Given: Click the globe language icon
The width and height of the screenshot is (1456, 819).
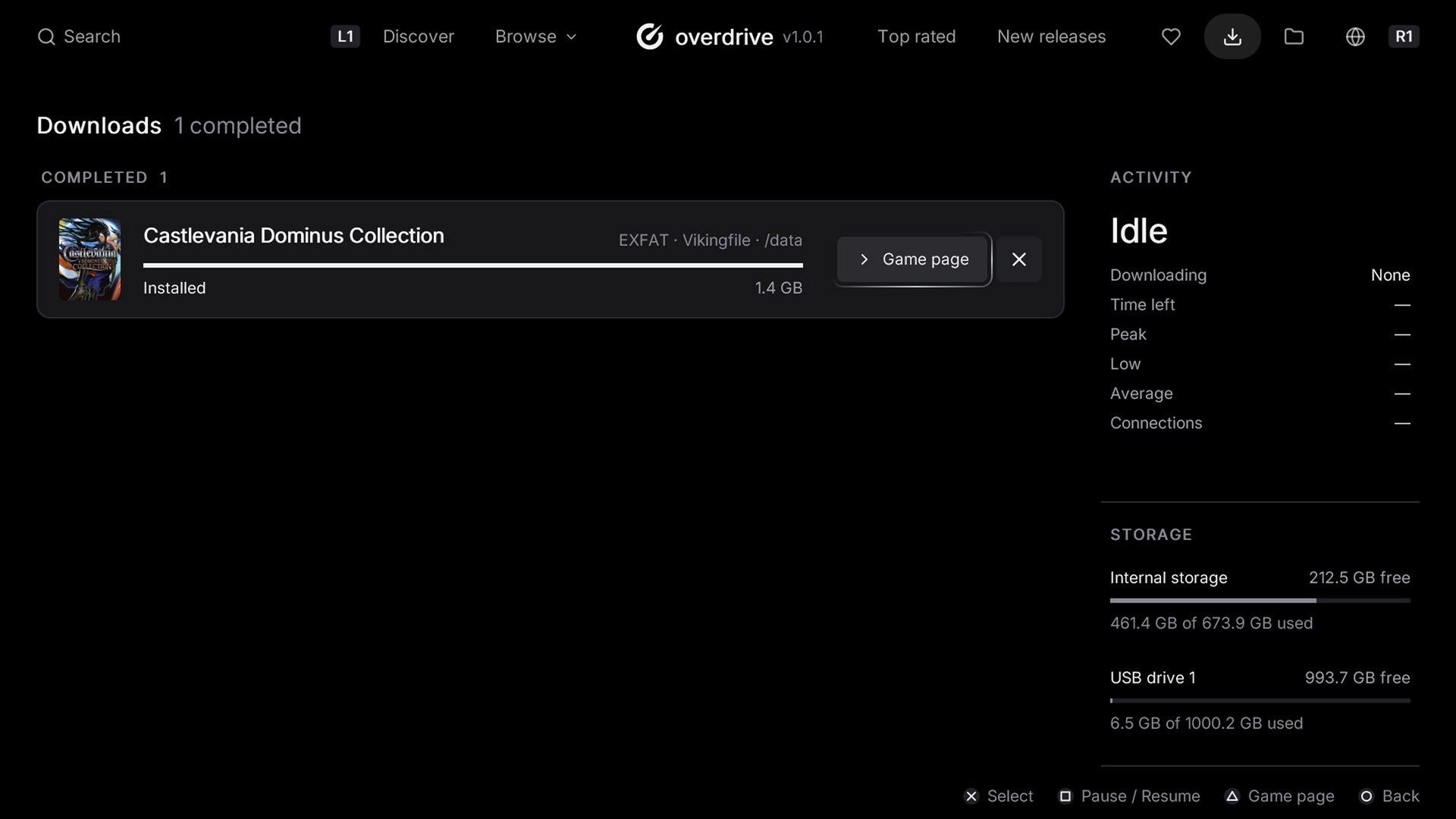Looking at the screenshot, I should (x=1355, y=36).
